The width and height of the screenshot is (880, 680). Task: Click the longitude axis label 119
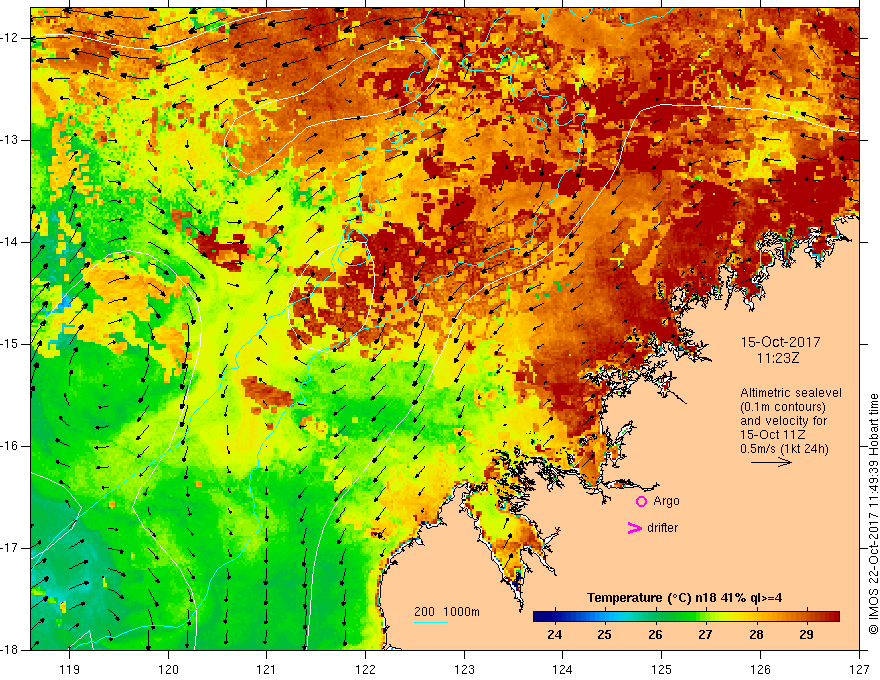click(70, 669)
